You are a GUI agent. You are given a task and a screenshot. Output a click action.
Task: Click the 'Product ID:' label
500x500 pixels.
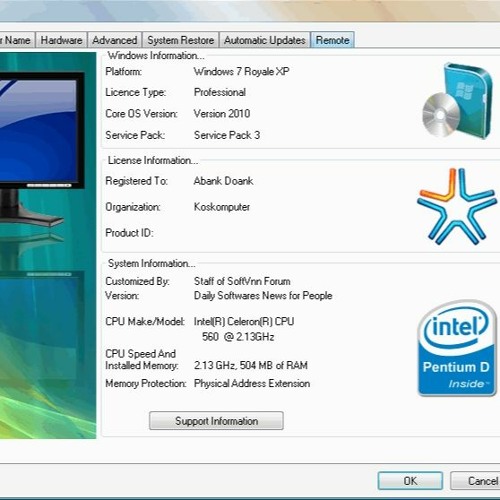click(129, 233)
